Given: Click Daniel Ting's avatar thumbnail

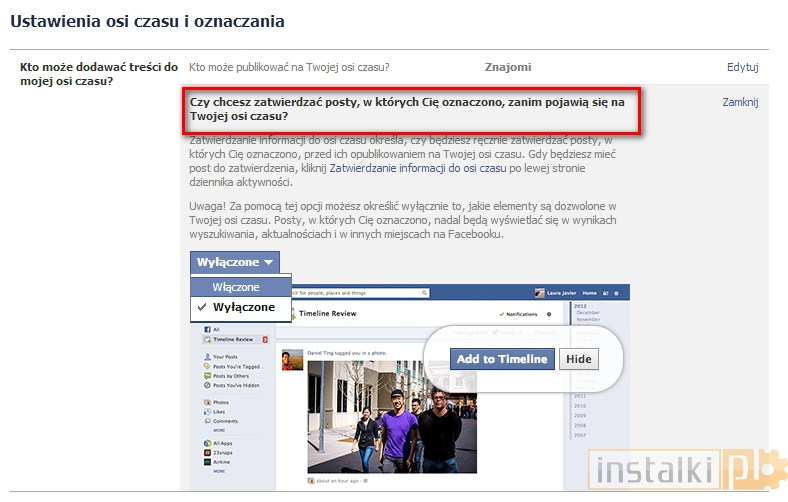Looking at the screenshot, I should tap(292, 360).
